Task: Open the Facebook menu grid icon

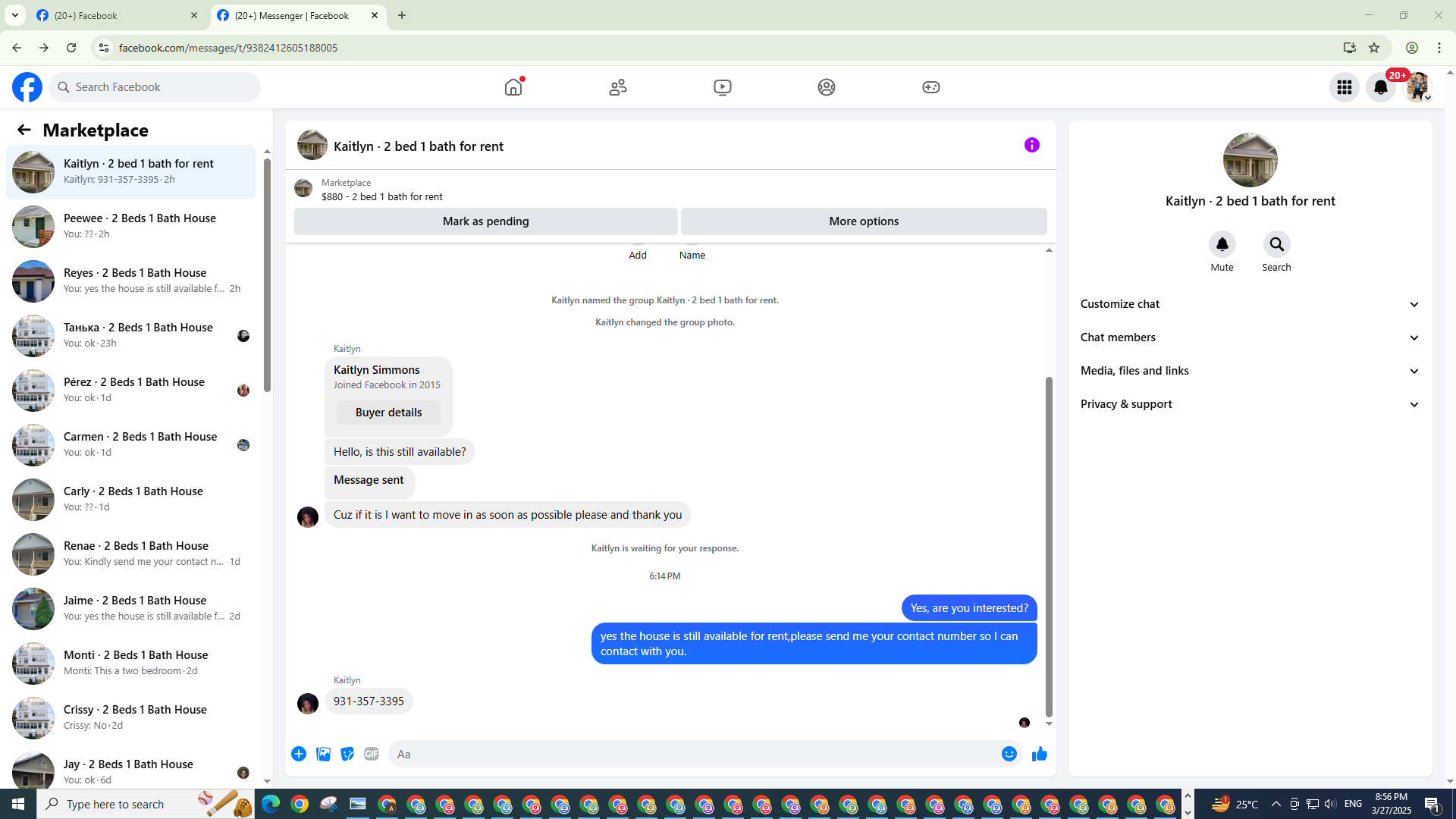Action: coord(1345,87)
